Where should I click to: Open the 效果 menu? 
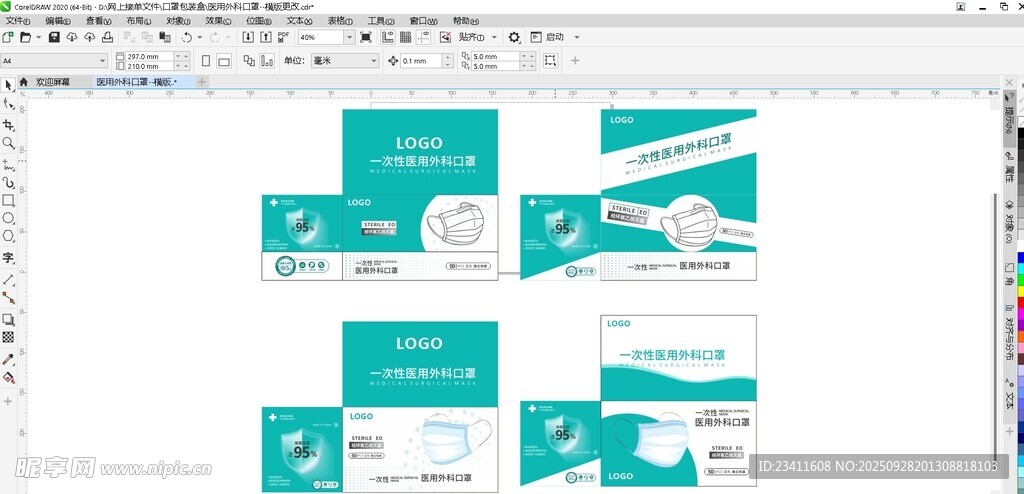pyautogui.click(x=217, y=20)
